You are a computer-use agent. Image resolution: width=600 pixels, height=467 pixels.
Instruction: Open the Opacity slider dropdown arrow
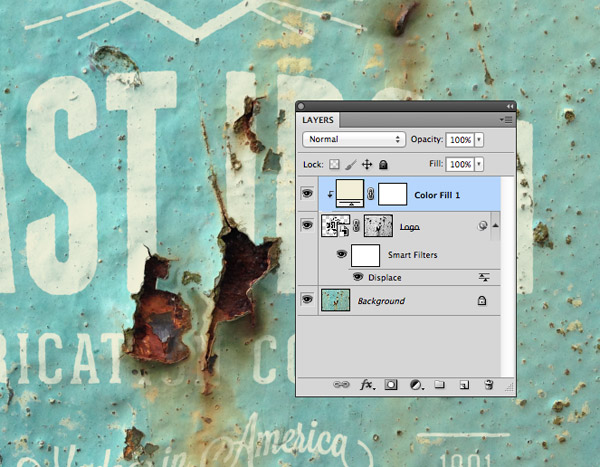tap(479, 139)
